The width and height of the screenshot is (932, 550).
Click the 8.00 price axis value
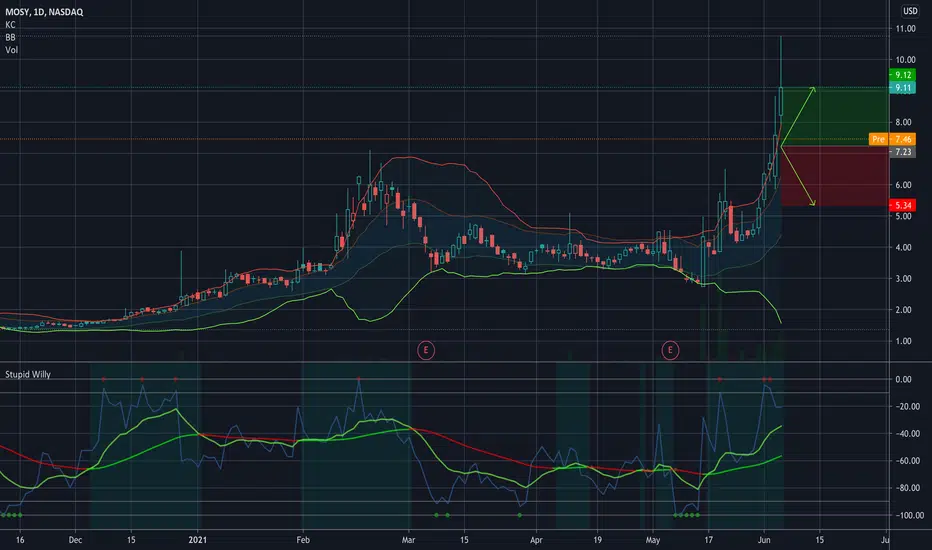click(903, 122)
